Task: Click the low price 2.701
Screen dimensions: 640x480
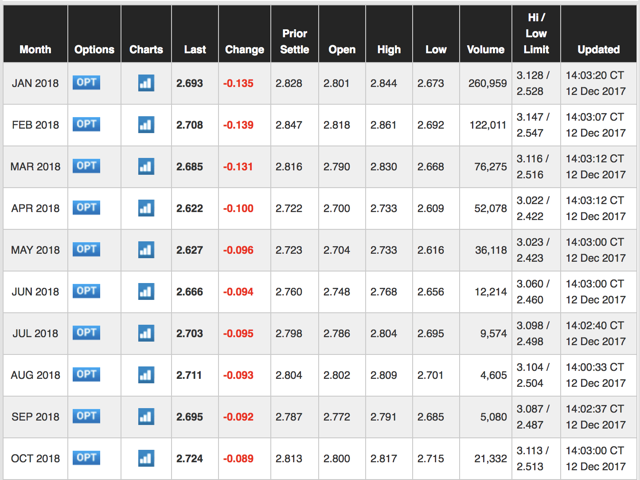Action: (430, 375)
